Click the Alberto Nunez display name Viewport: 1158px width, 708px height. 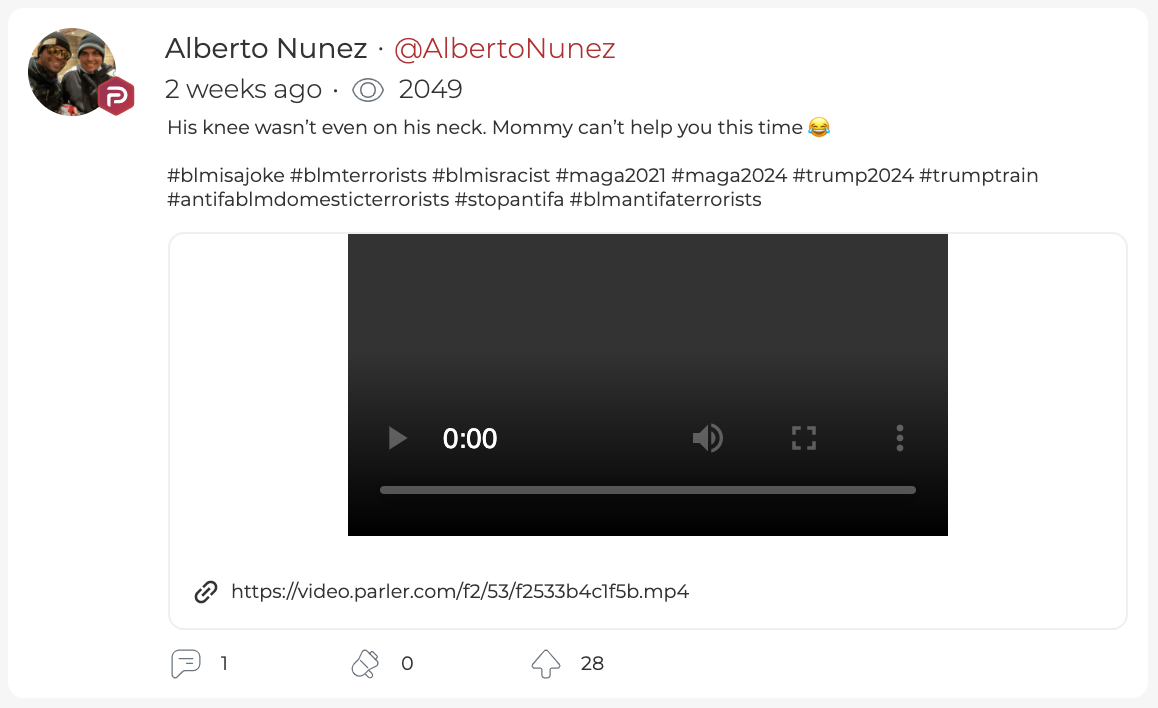[266, 49]
